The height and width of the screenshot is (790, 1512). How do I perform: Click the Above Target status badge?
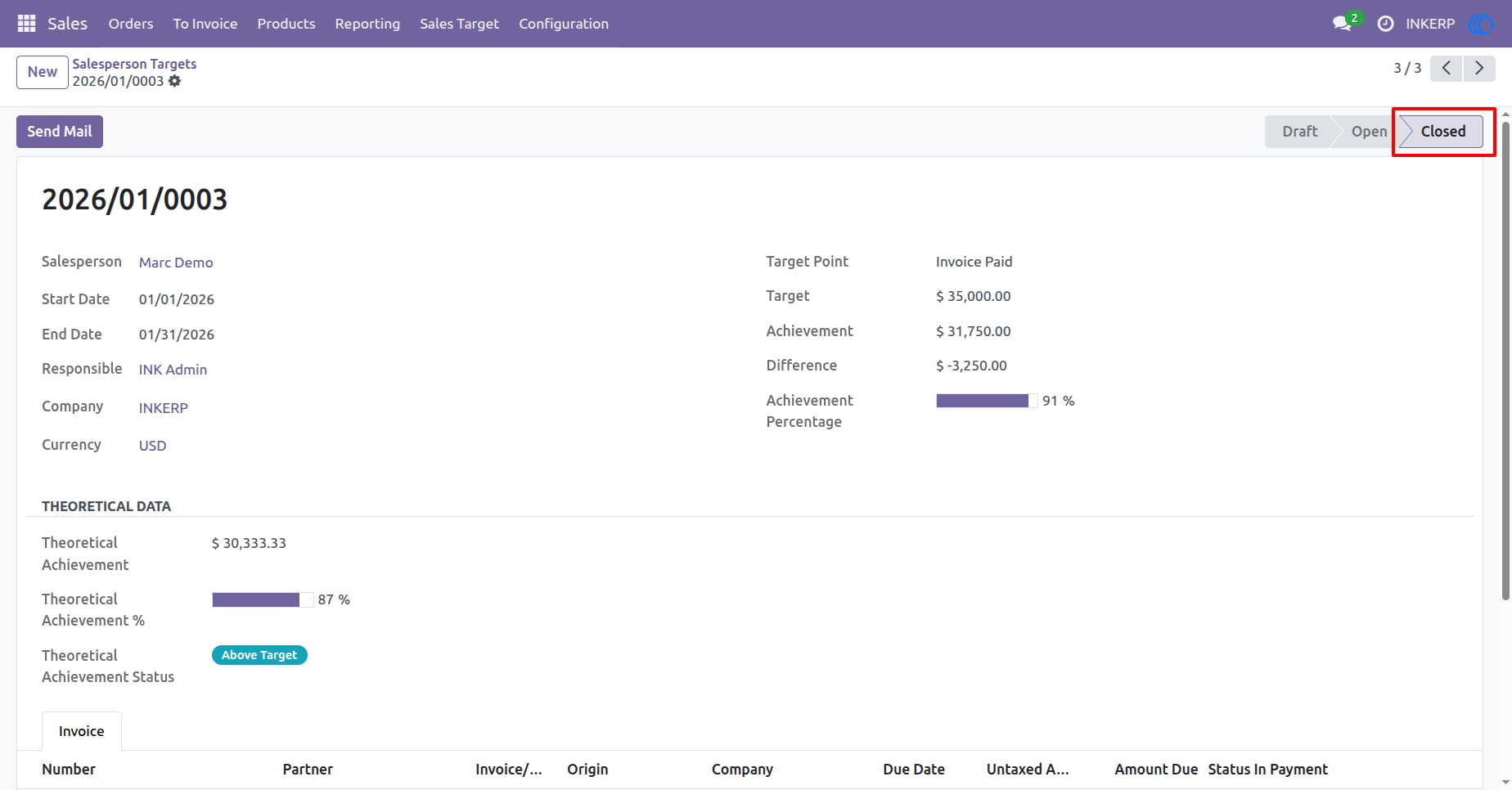point(259,655)
